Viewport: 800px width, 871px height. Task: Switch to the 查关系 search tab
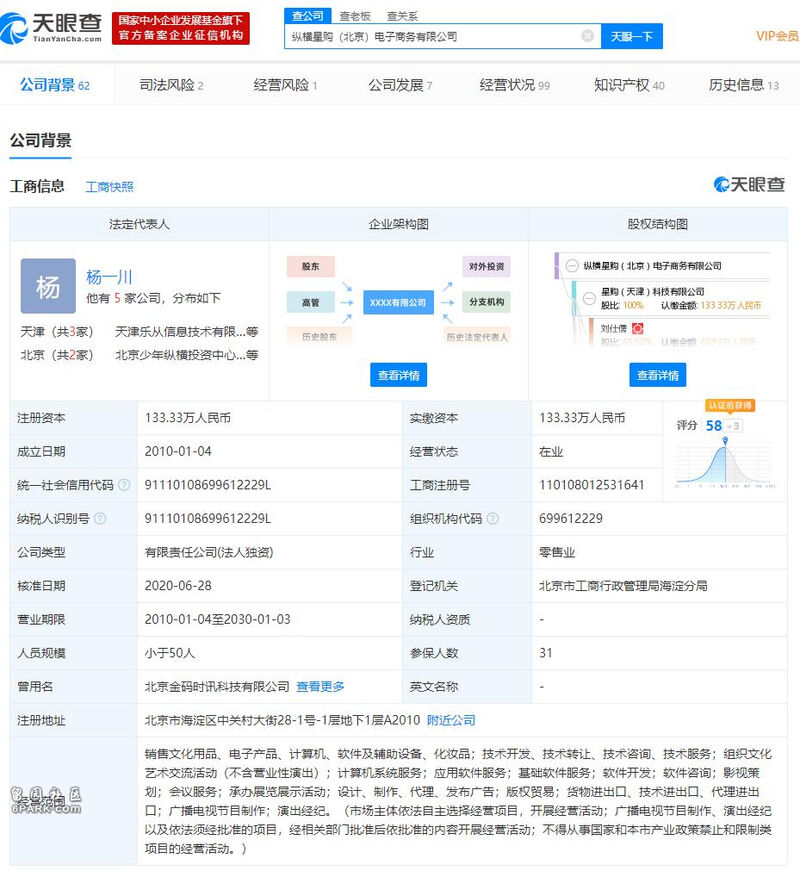click(402, 16)
